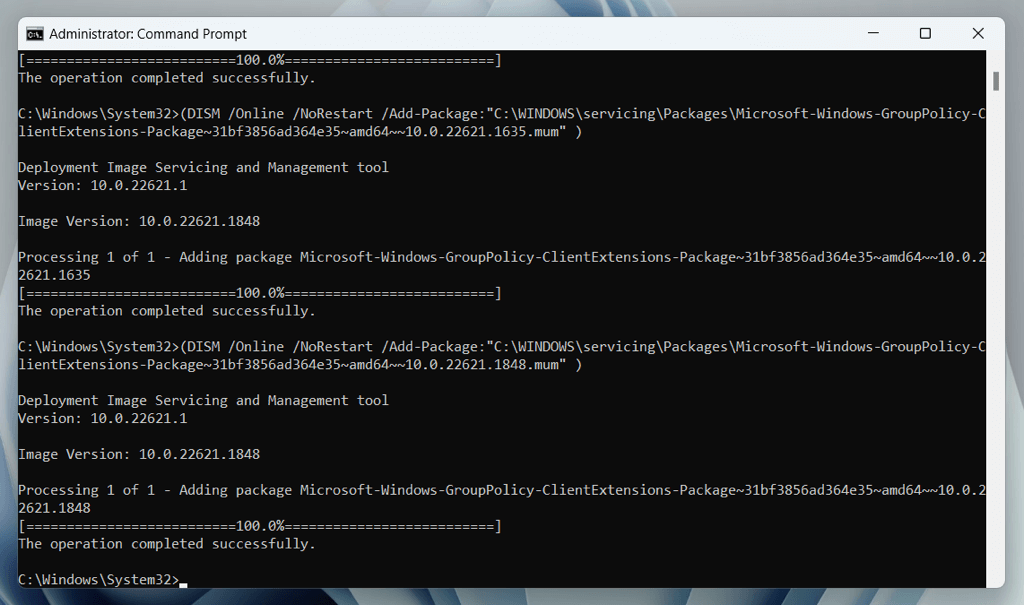1024x605 pixels.
Task: Close the Administrator Command Prompt window
Action: pos(978,33)
